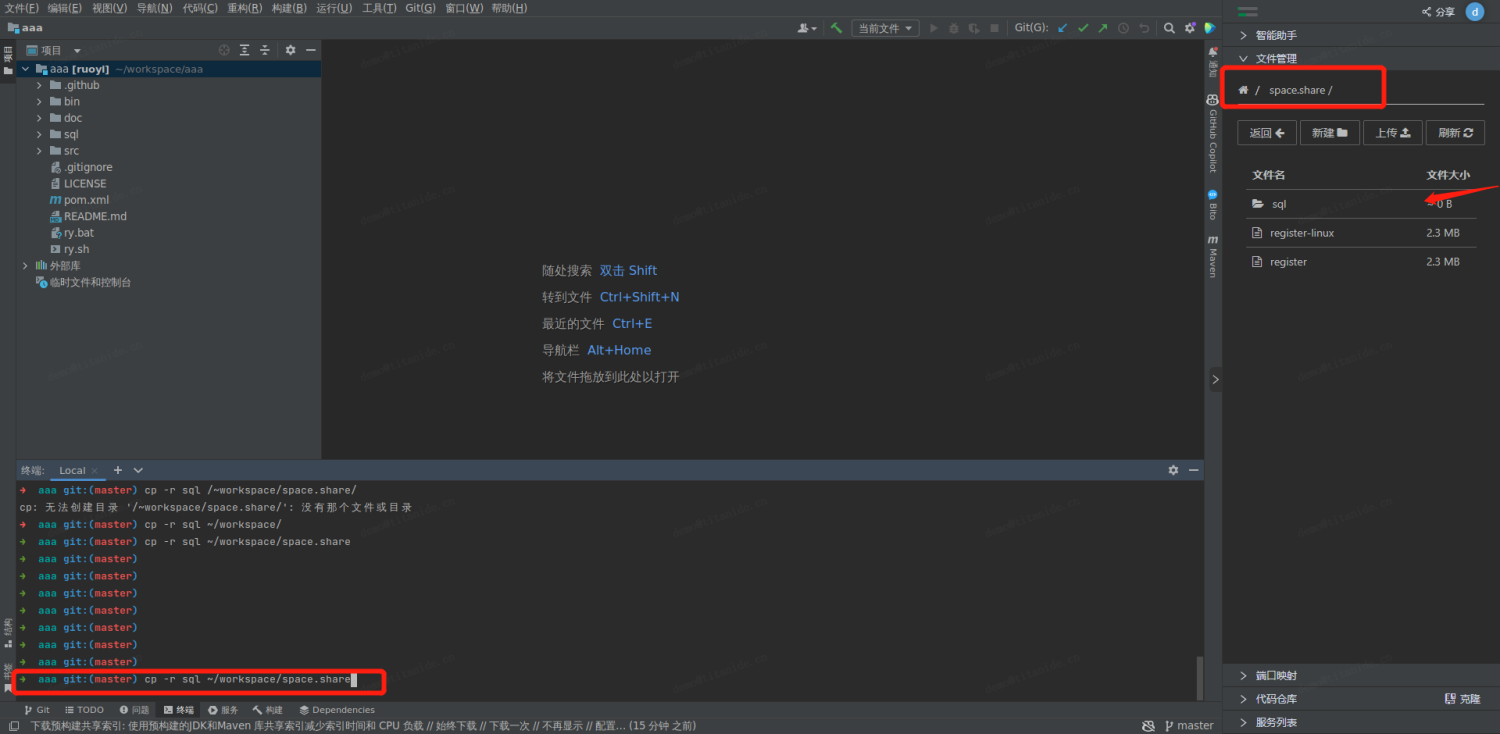The image size is (1500, 734).
Task: Expand the src folder
Action: pos(40,151)
